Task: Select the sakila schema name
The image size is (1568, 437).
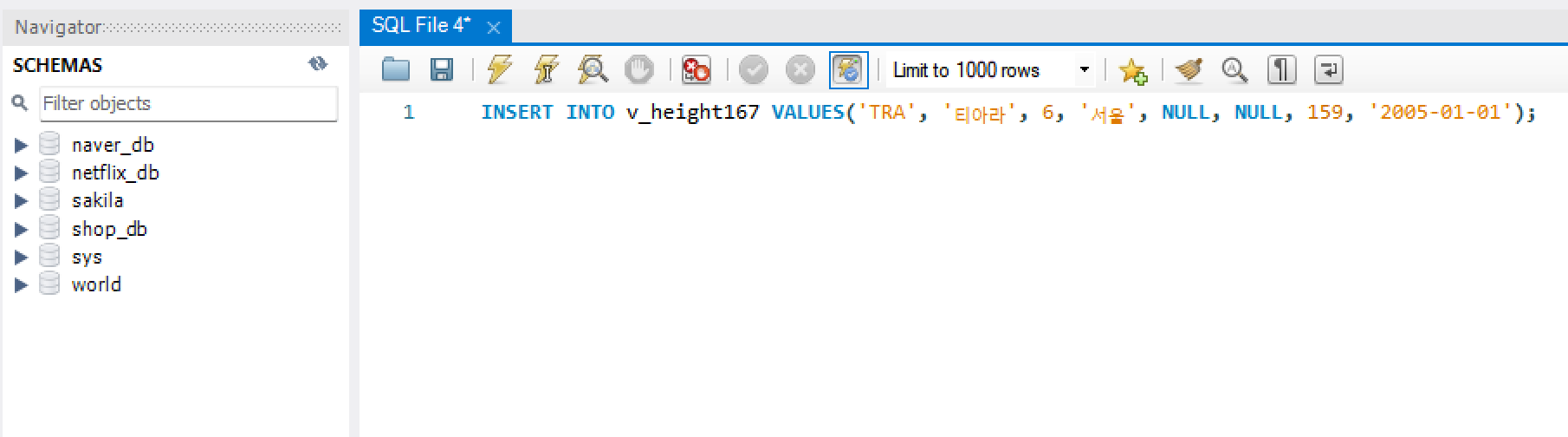Action: click(97, 200)
